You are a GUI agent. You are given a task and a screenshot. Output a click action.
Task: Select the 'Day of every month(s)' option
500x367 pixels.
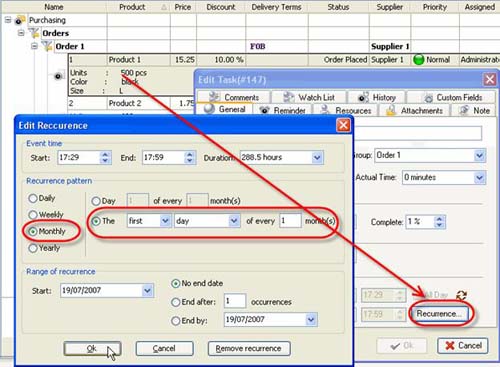[96, 201]
